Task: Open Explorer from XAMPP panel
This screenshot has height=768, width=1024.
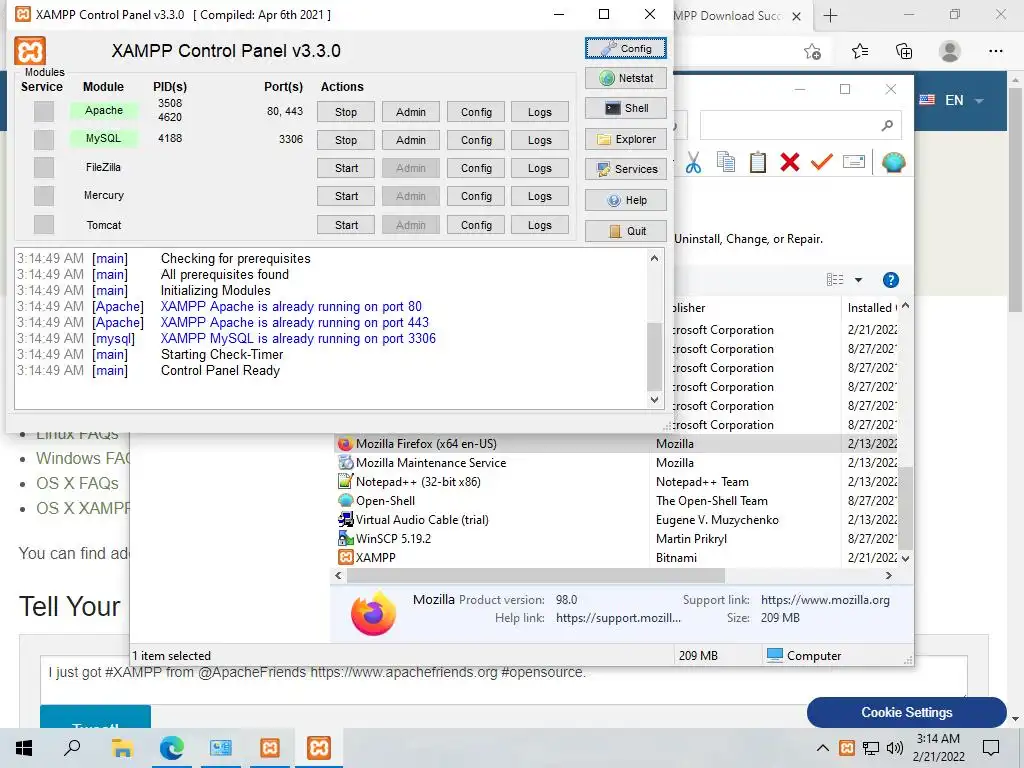Action: pos(626,139)
